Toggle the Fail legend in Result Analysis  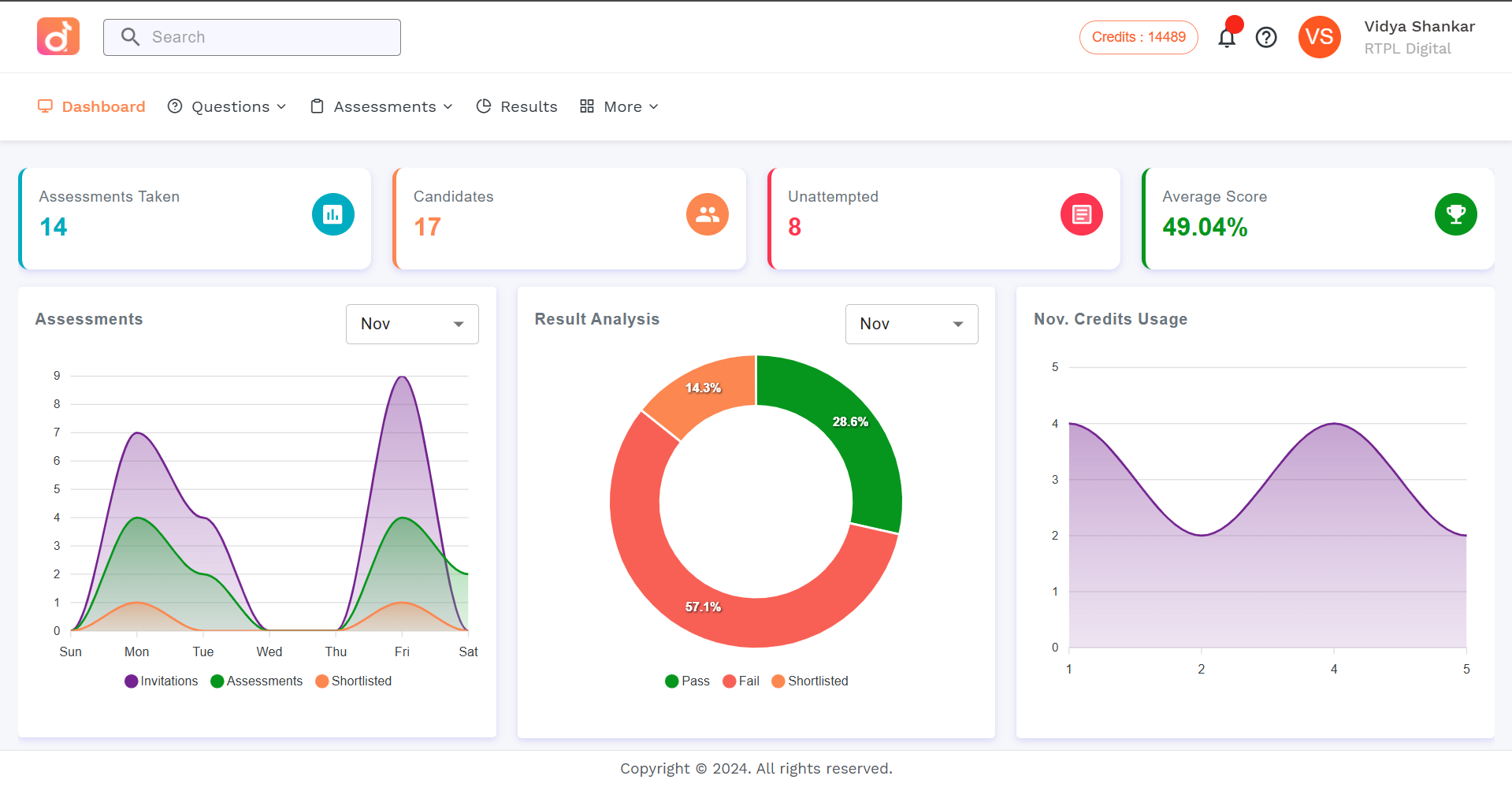point(740,681)
